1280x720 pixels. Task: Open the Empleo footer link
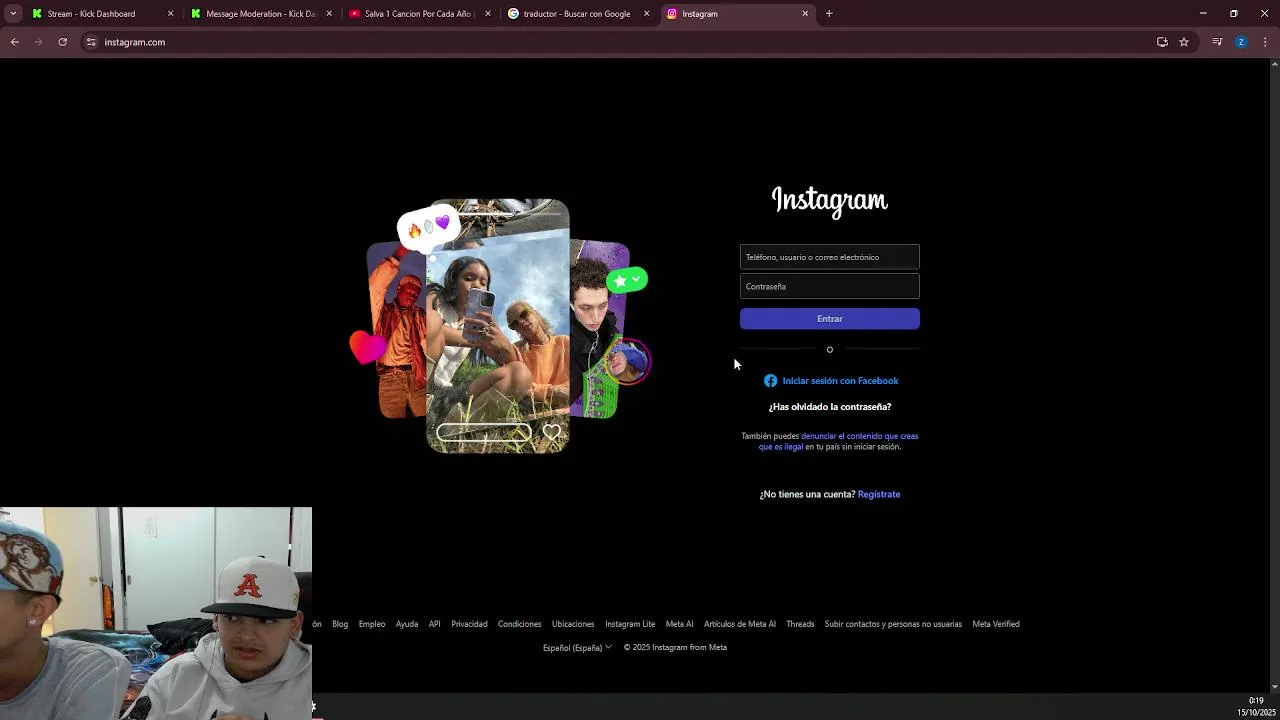click(x=372, y=624)
